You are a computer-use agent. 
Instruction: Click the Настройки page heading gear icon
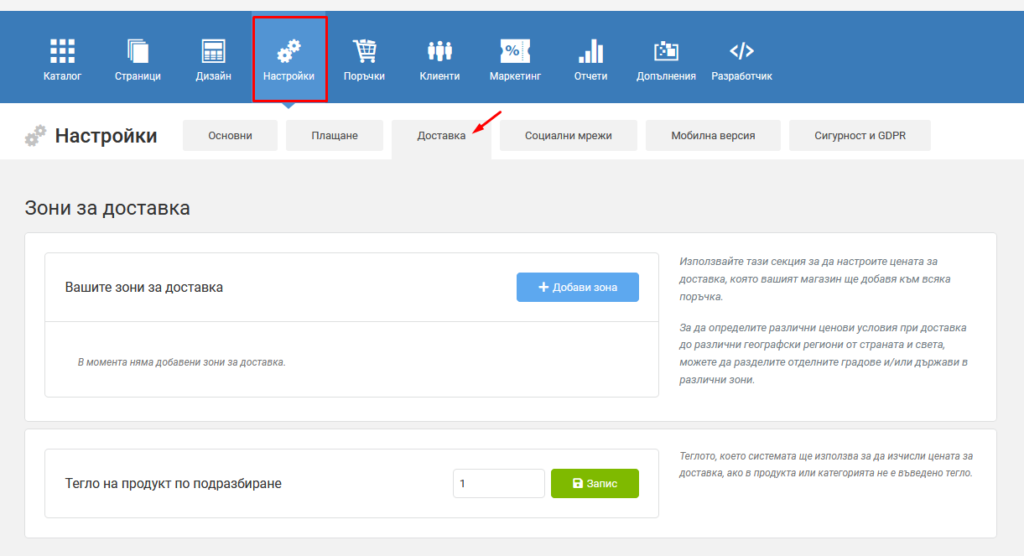(x=35, y=135)
